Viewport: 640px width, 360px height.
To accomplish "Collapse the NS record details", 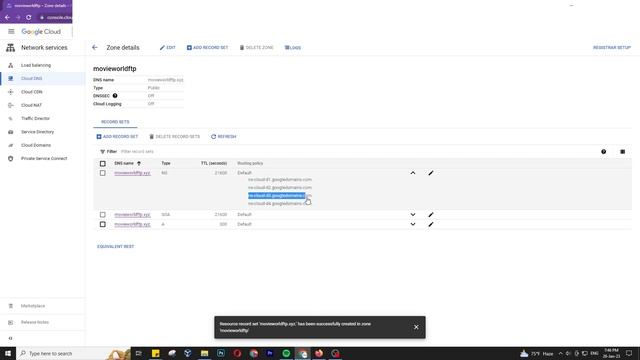I will pyautogui.click(x=413, y=173).
